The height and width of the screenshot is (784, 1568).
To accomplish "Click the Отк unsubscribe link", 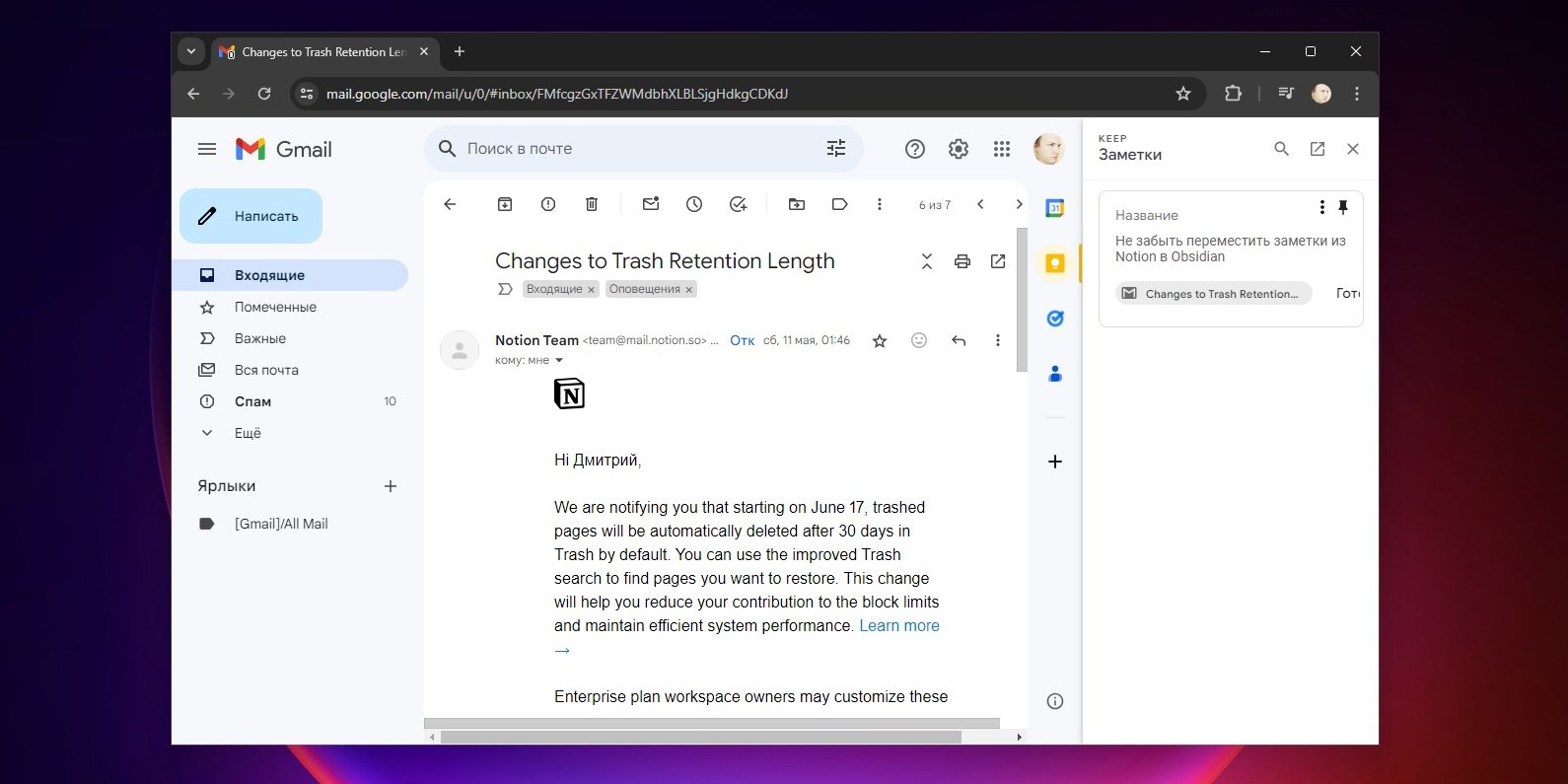I will click(743, 340).
